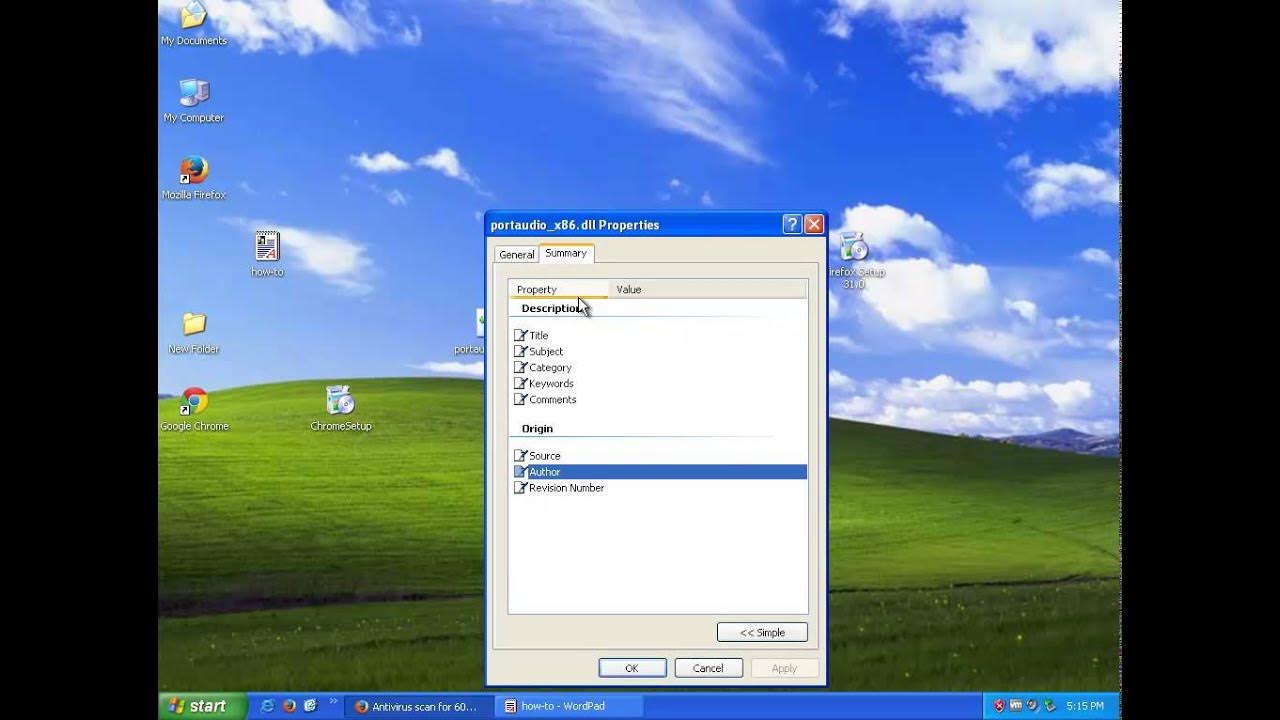The width and height of the screenshot is (1280, 720).
Task: Select the Source property row
Action: click(x=658, y=456)
